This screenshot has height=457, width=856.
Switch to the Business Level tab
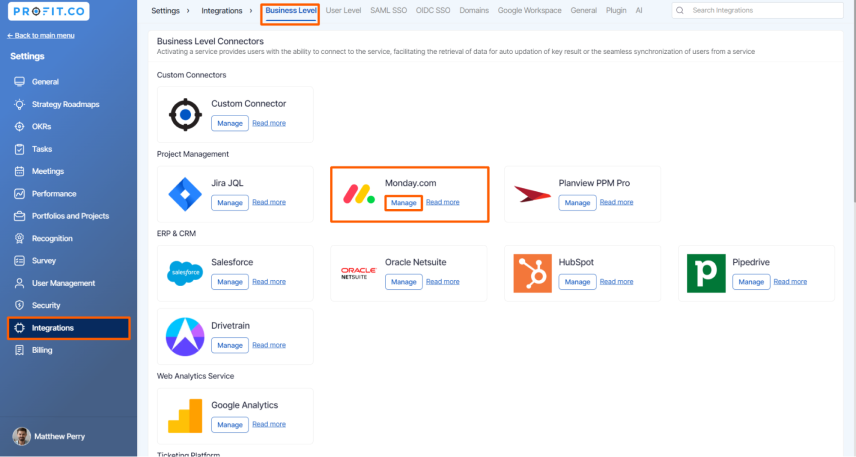click(291, 10)
